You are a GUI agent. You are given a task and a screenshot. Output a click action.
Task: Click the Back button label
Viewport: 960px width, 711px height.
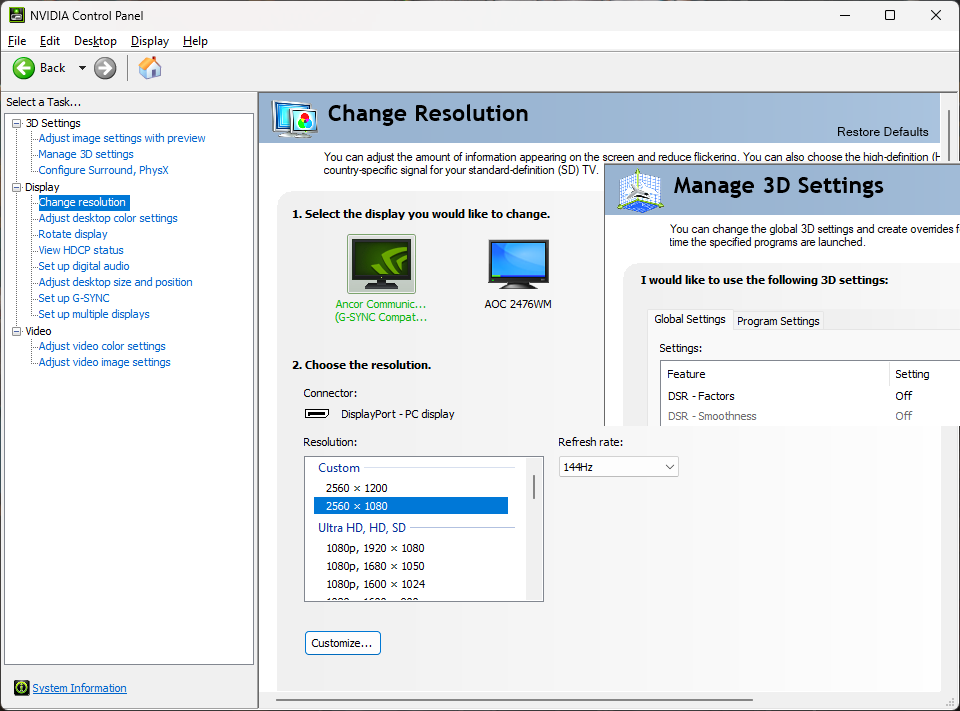click(x=53, y=68)
